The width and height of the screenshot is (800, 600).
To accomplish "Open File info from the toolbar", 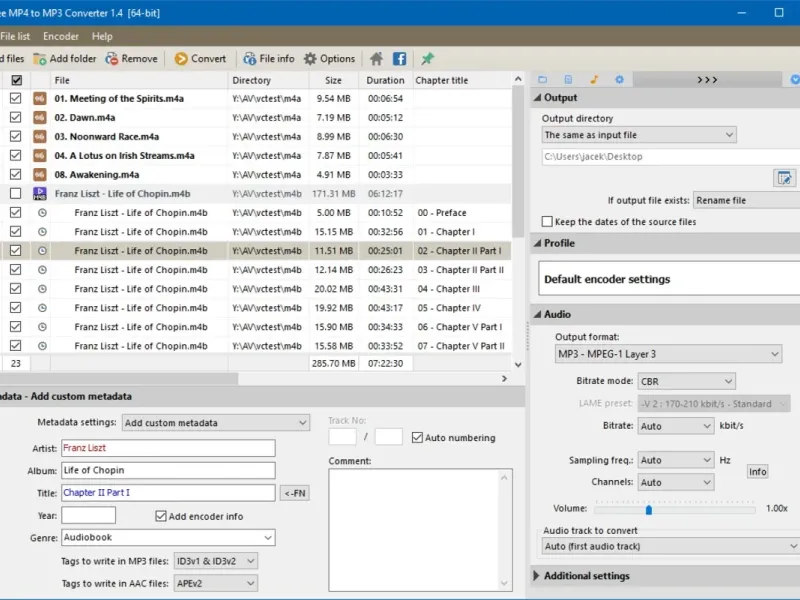I will click(x=248, y=59).
